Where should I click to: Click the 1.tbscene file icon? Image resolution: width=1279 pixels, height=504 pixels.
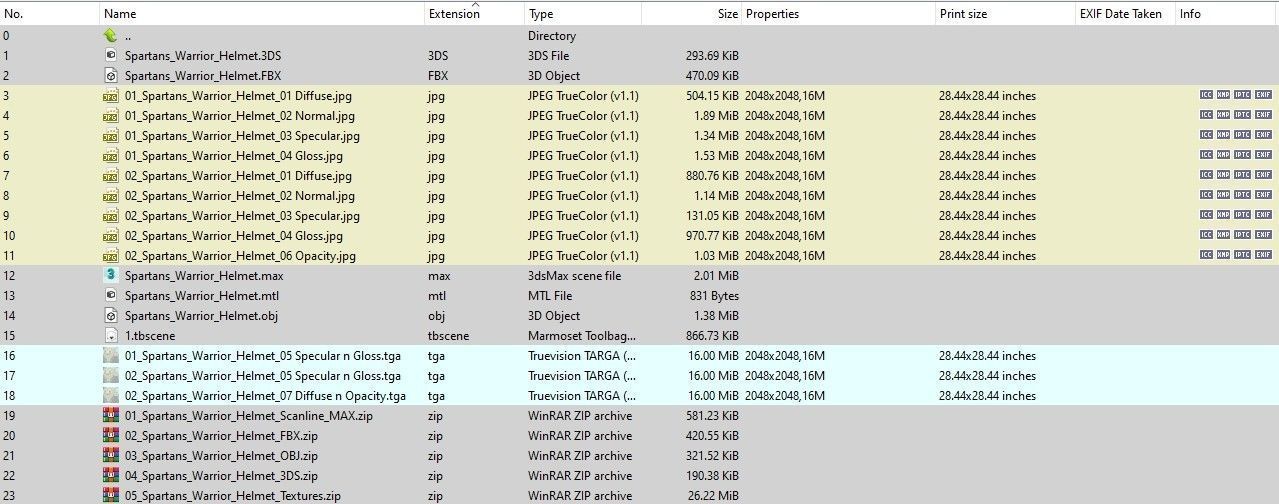pos(110,335)
